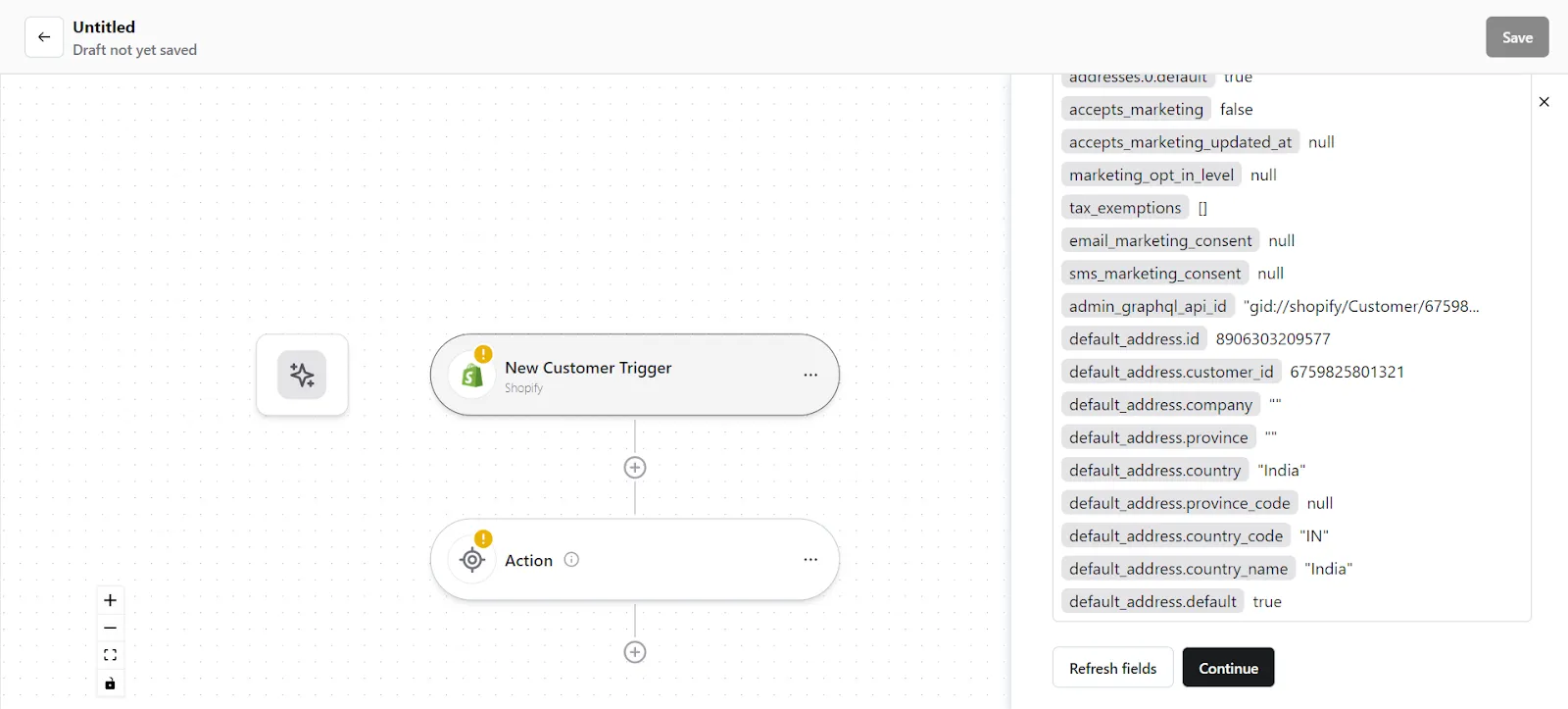Select default_address.province_code field tag

pos(1179,503)
